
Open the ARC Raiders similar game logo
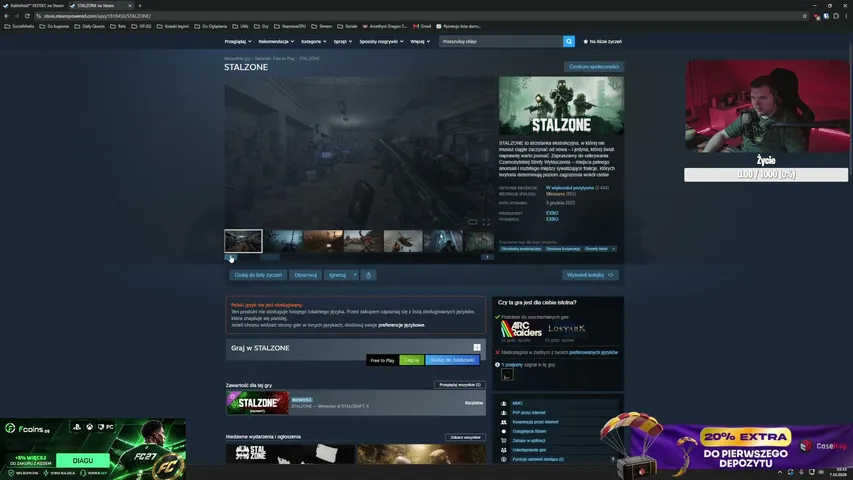coord(521,329)
